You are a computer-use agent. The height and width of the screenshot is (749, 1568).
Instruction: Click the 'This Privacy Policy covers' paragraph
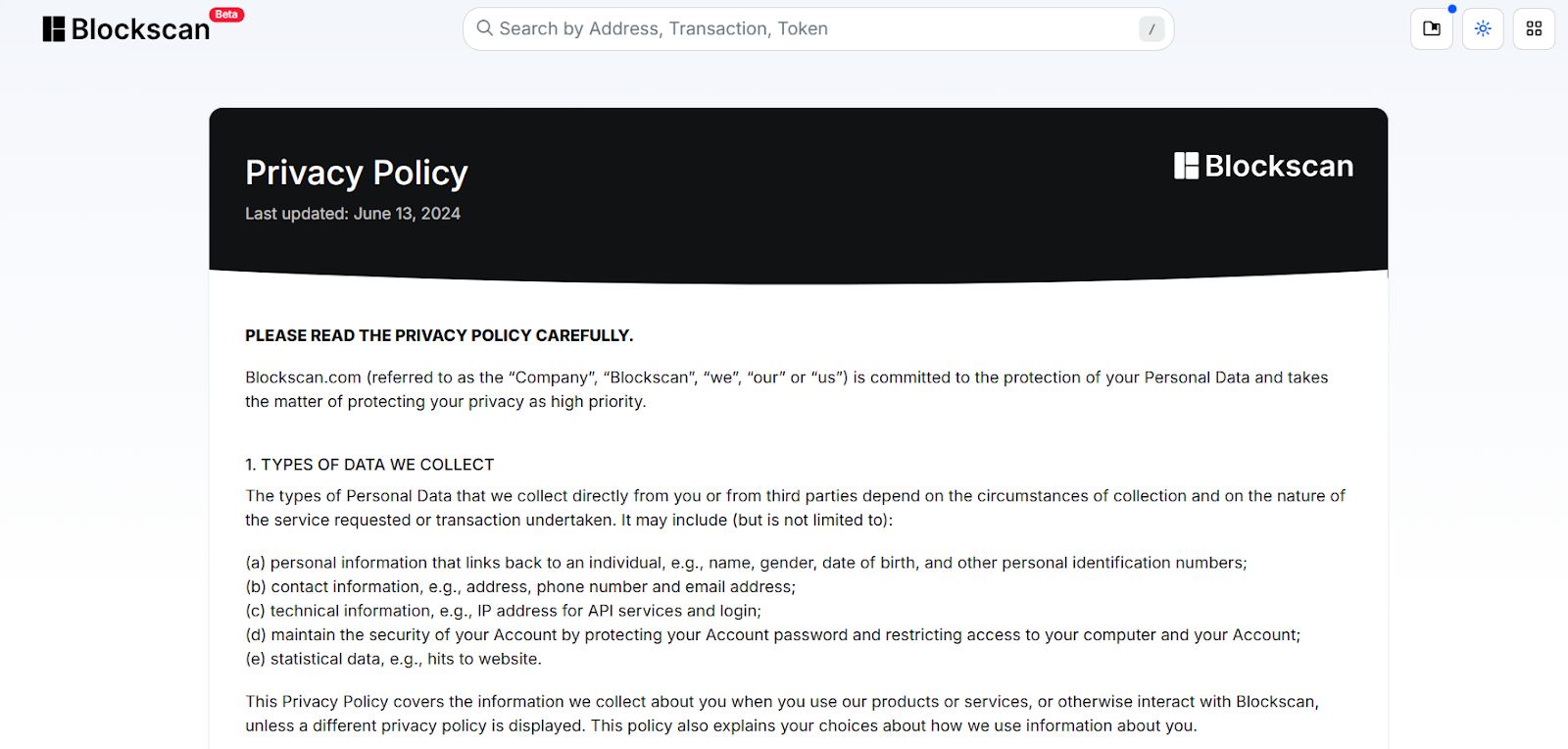pyautogui.click(x=781, y=702)
